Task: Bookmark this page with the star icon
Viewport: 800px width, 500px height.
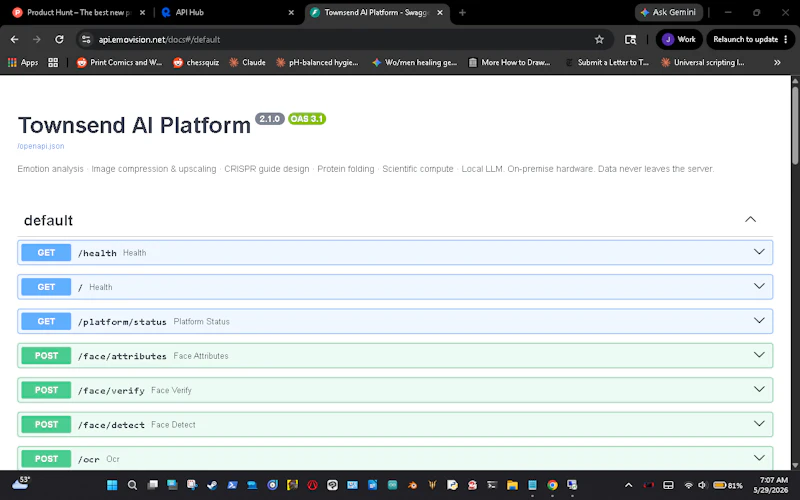Action: [x=599, y=39]
